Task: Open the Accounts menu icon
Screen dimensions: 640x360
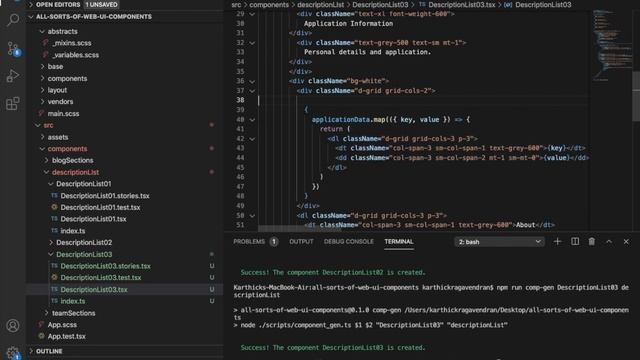Action: pos(13,326)
